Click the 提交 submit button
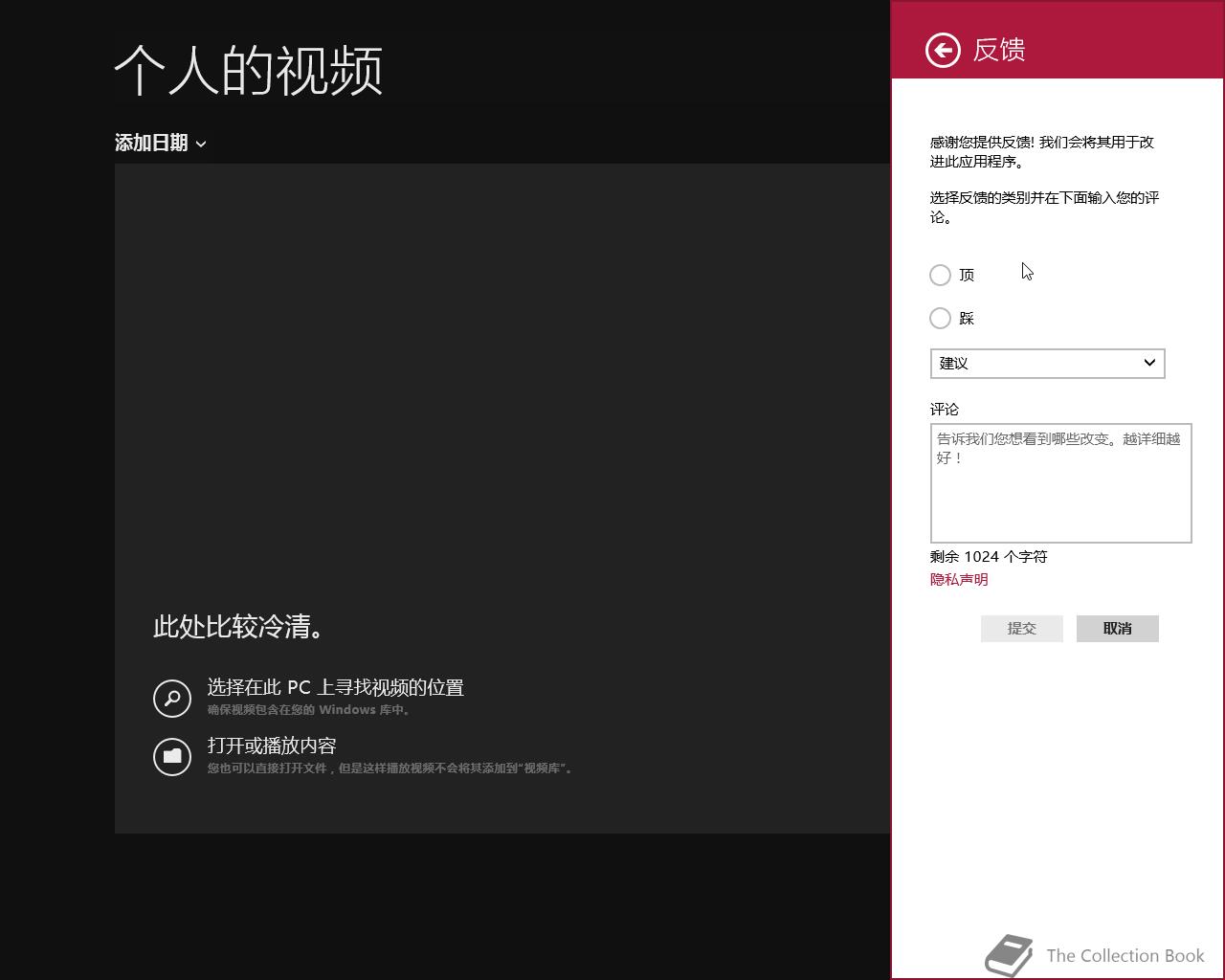This screenshot has height=980, width=1225. pyautogui.click(x=1021, y=629)
